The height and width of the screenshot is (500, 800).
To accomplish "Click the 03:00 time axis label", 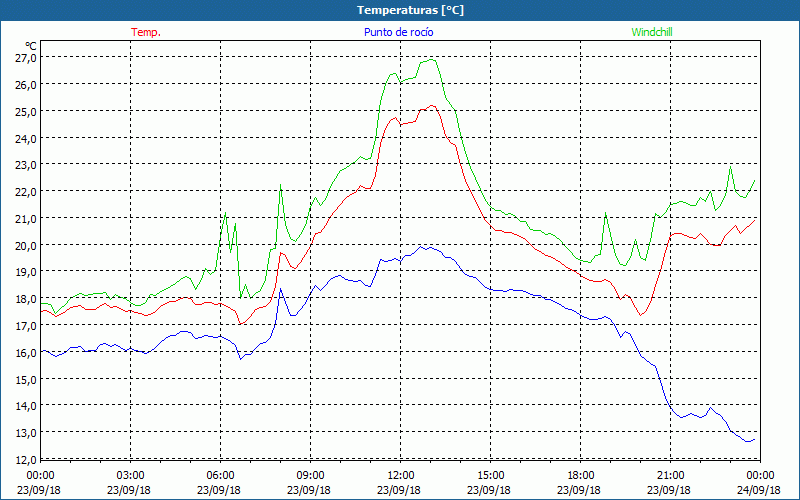I will click(130, 476).
